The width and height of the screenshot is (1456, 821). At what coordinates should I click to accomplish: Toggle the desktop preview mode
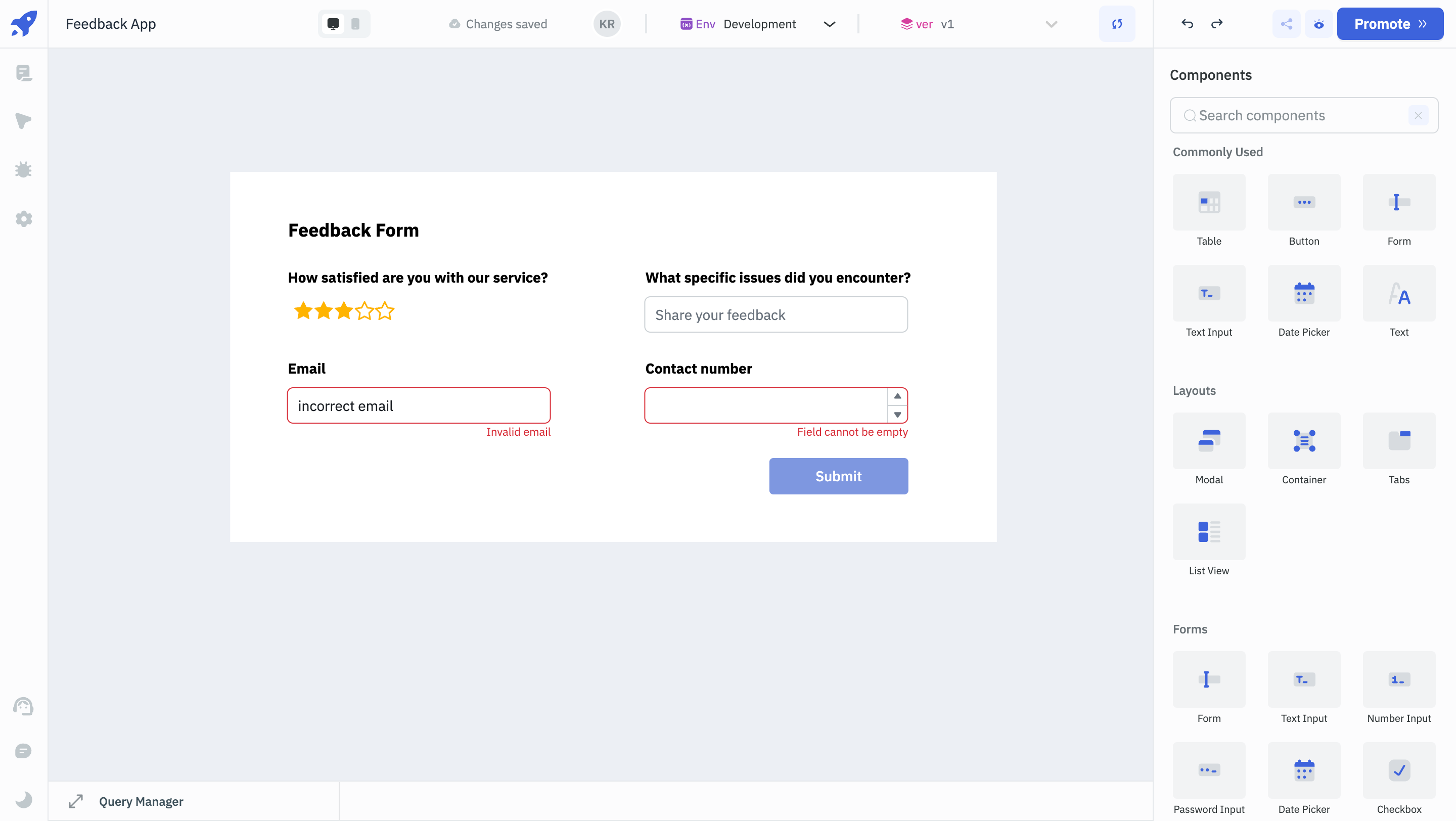(333, 23)
